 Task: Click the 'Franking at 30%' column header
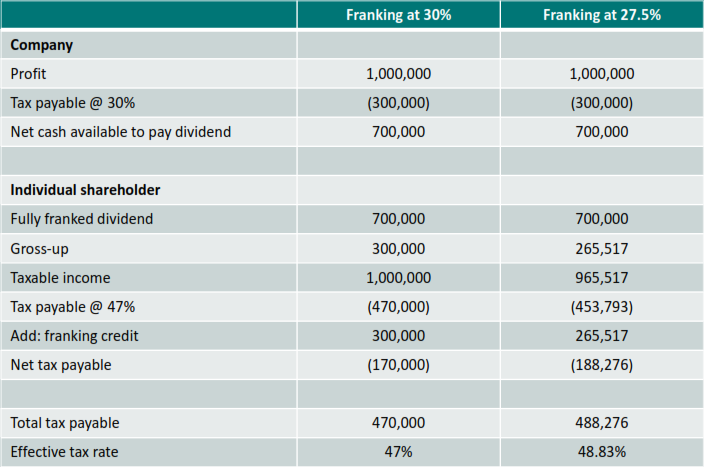tap(398, 15)
